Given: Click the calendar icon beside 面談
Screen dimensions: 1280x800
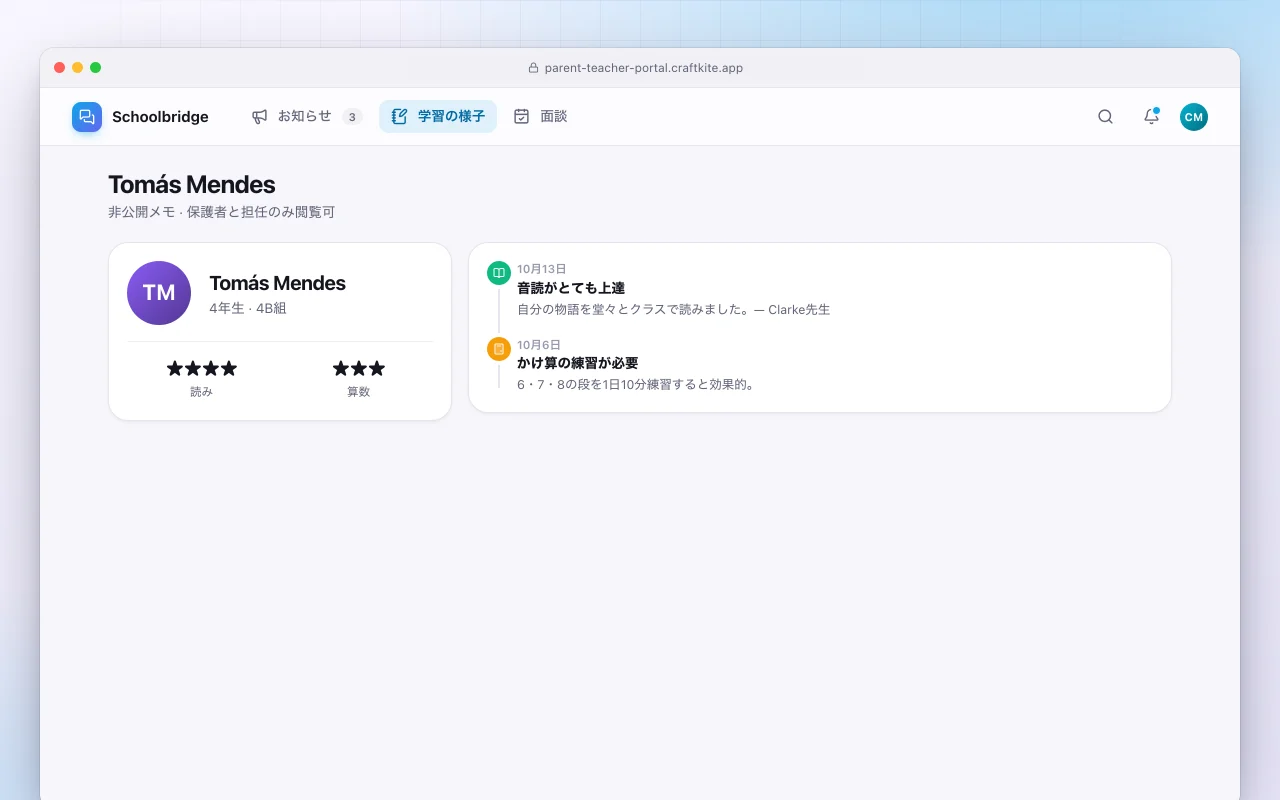Looking at the screenshot, I should (x=521, y=116).
